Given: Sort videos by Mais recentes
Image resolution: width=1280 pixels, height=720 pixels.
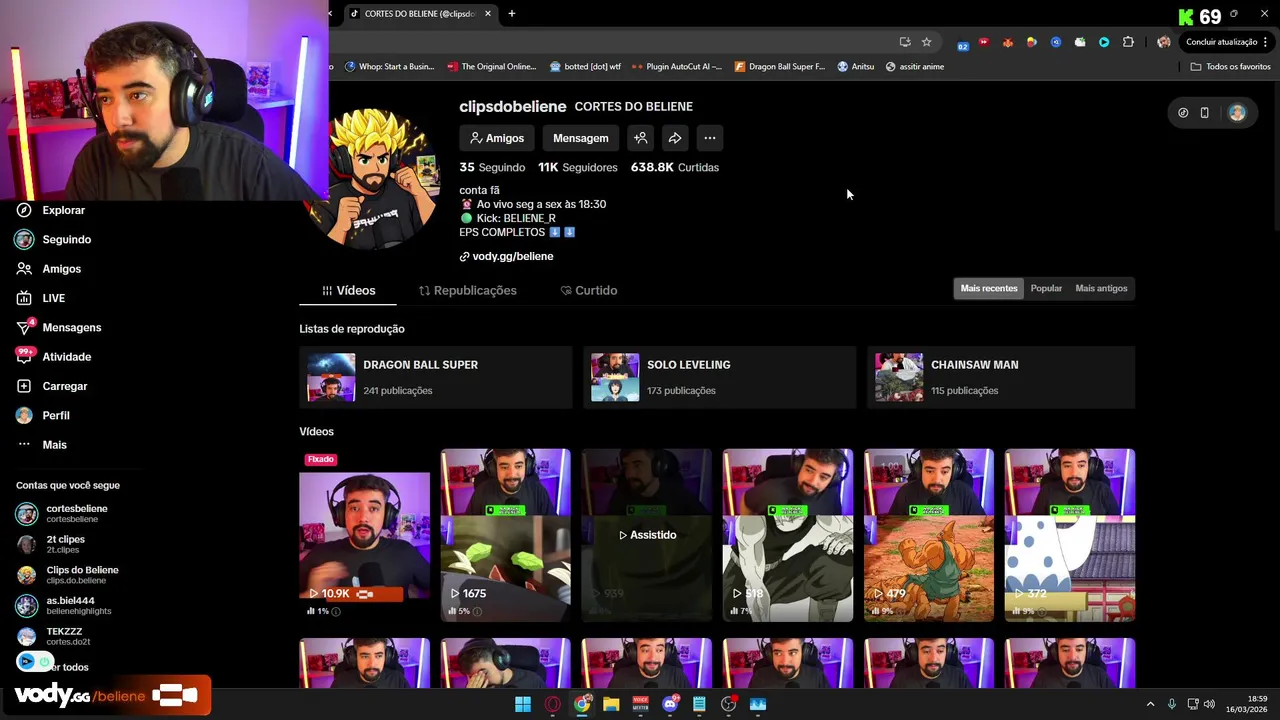Looking at the screenshot, I should [988, 288].
